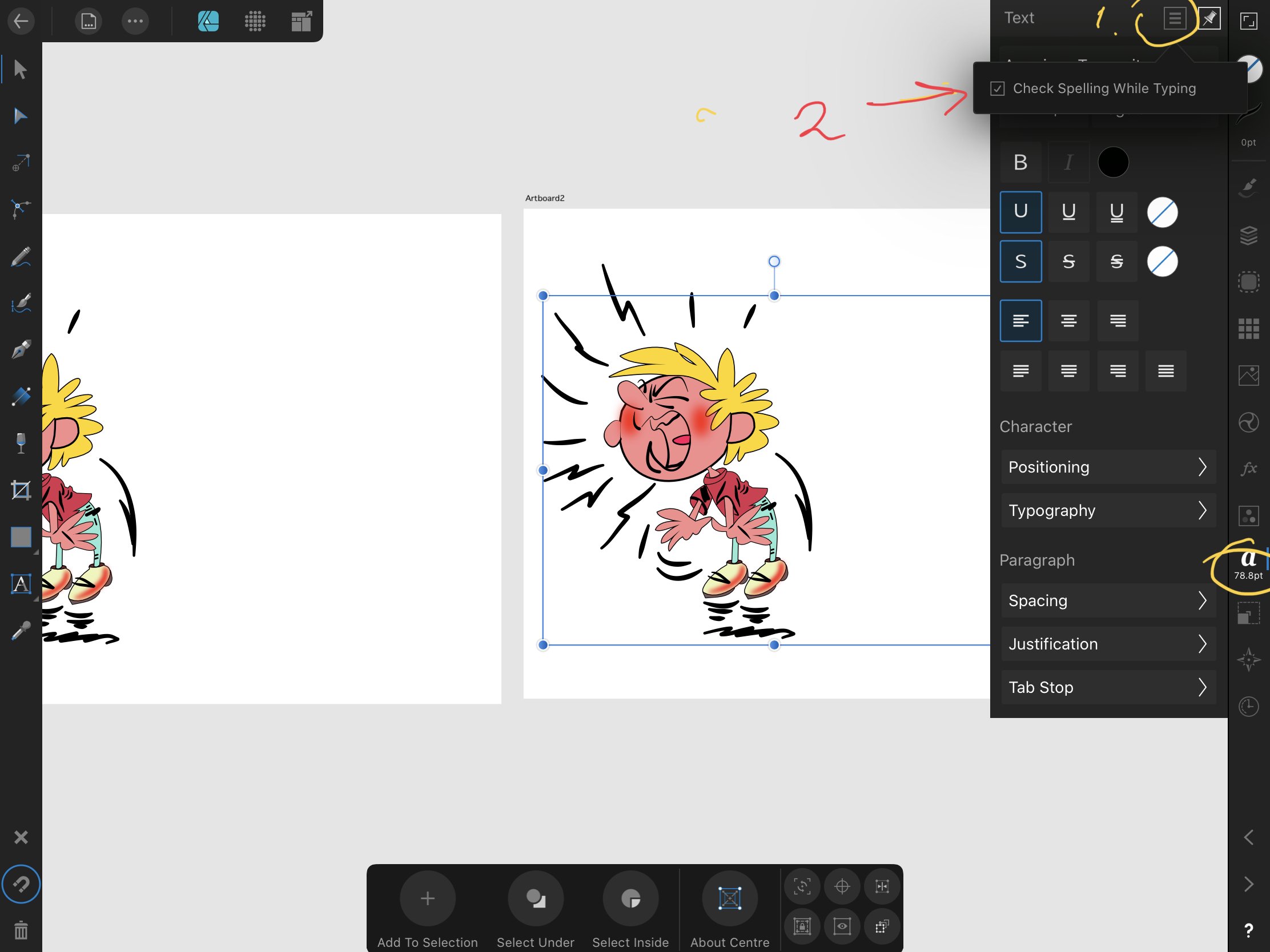The image size is (1270, 952).
Task: Open the three-dots Edit menu
Action: point(135,21)
